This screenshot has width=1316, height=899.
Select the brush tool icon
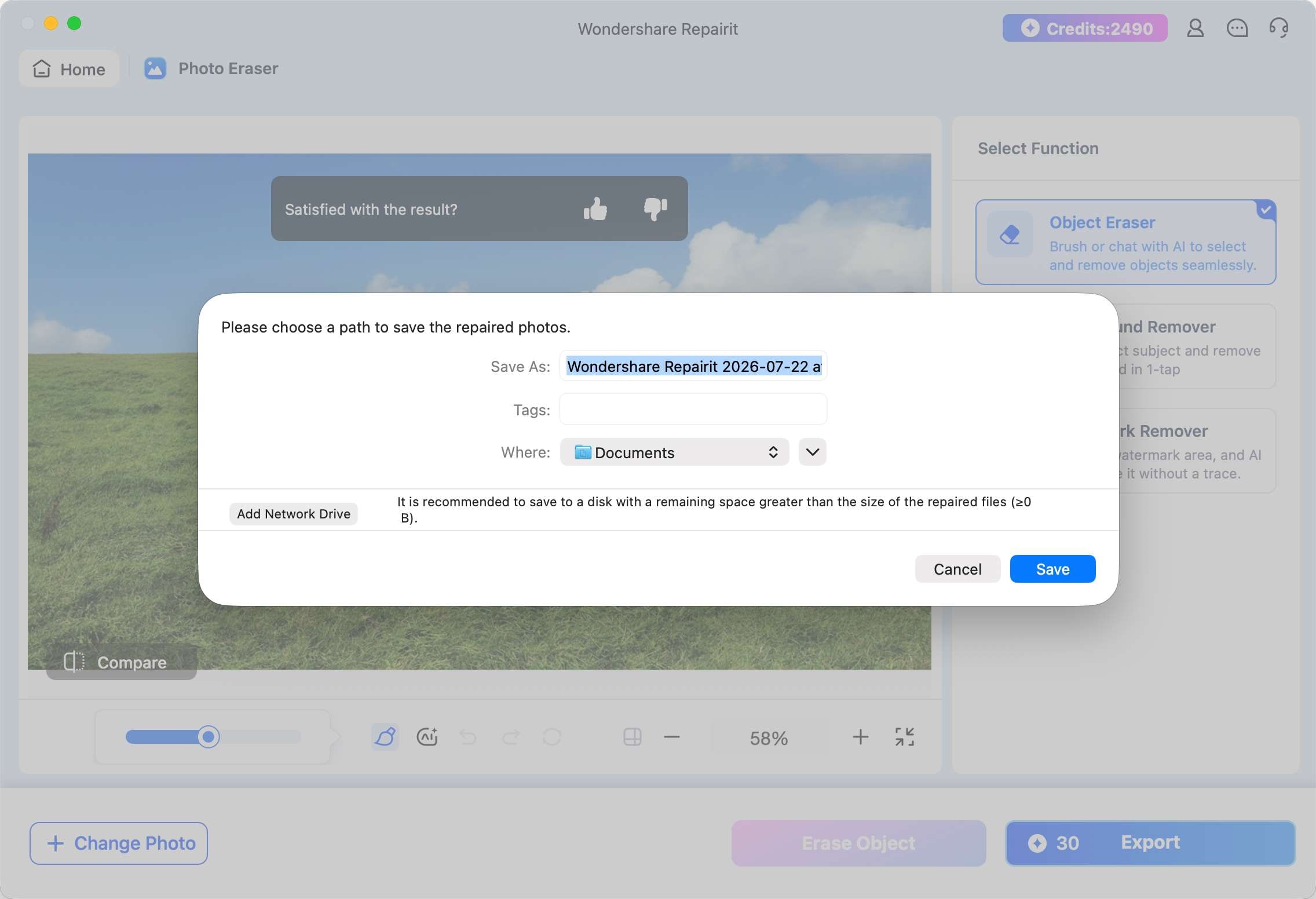pyautogui.click(x=385, y=737)
